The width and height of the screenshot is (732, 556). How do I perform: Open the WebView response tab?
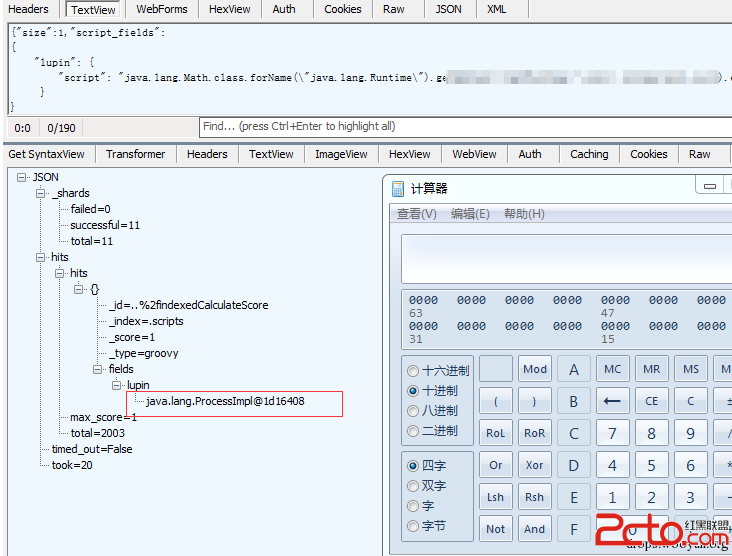[474, 154]
